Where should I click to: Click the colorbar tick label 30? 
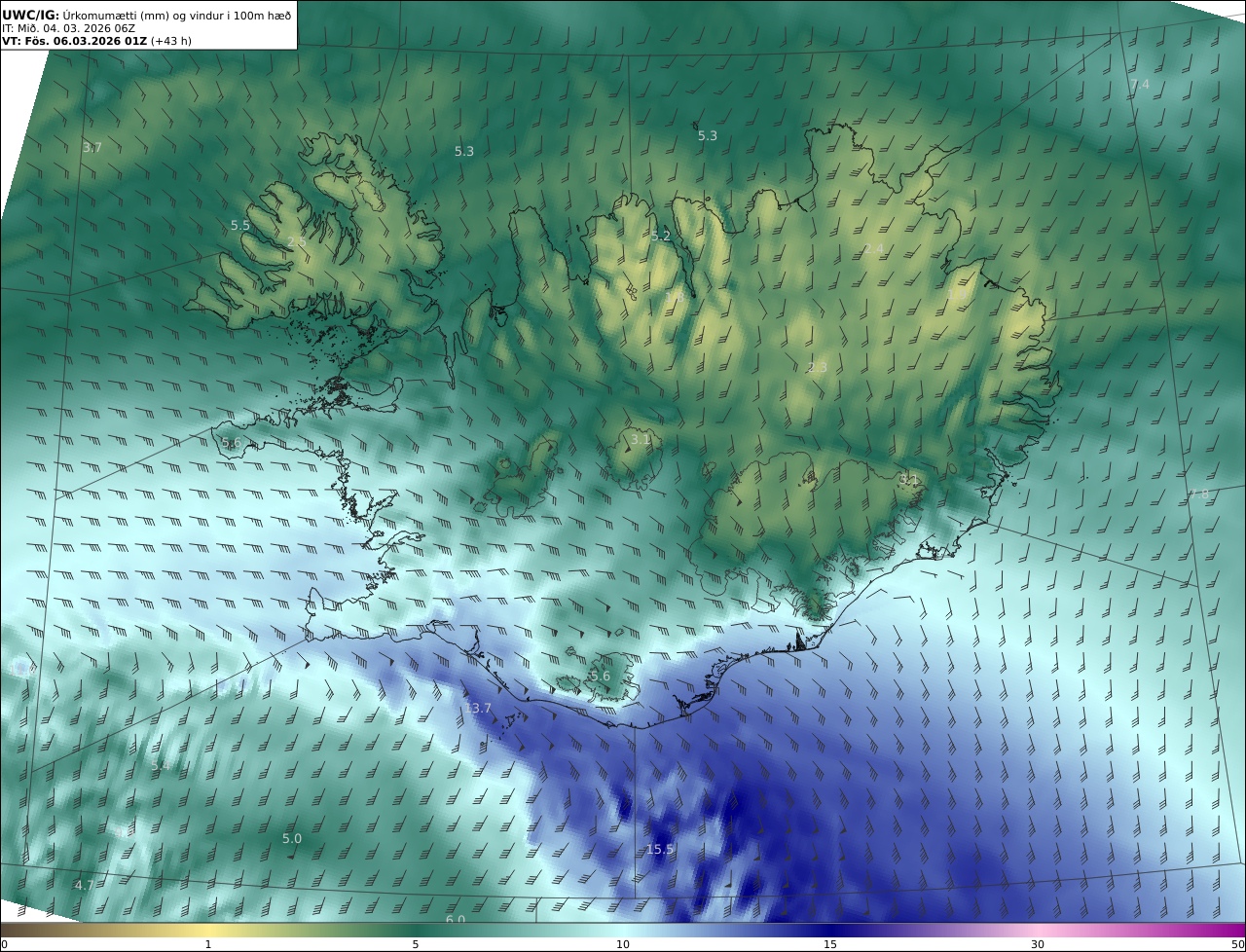click(1038, 944)
